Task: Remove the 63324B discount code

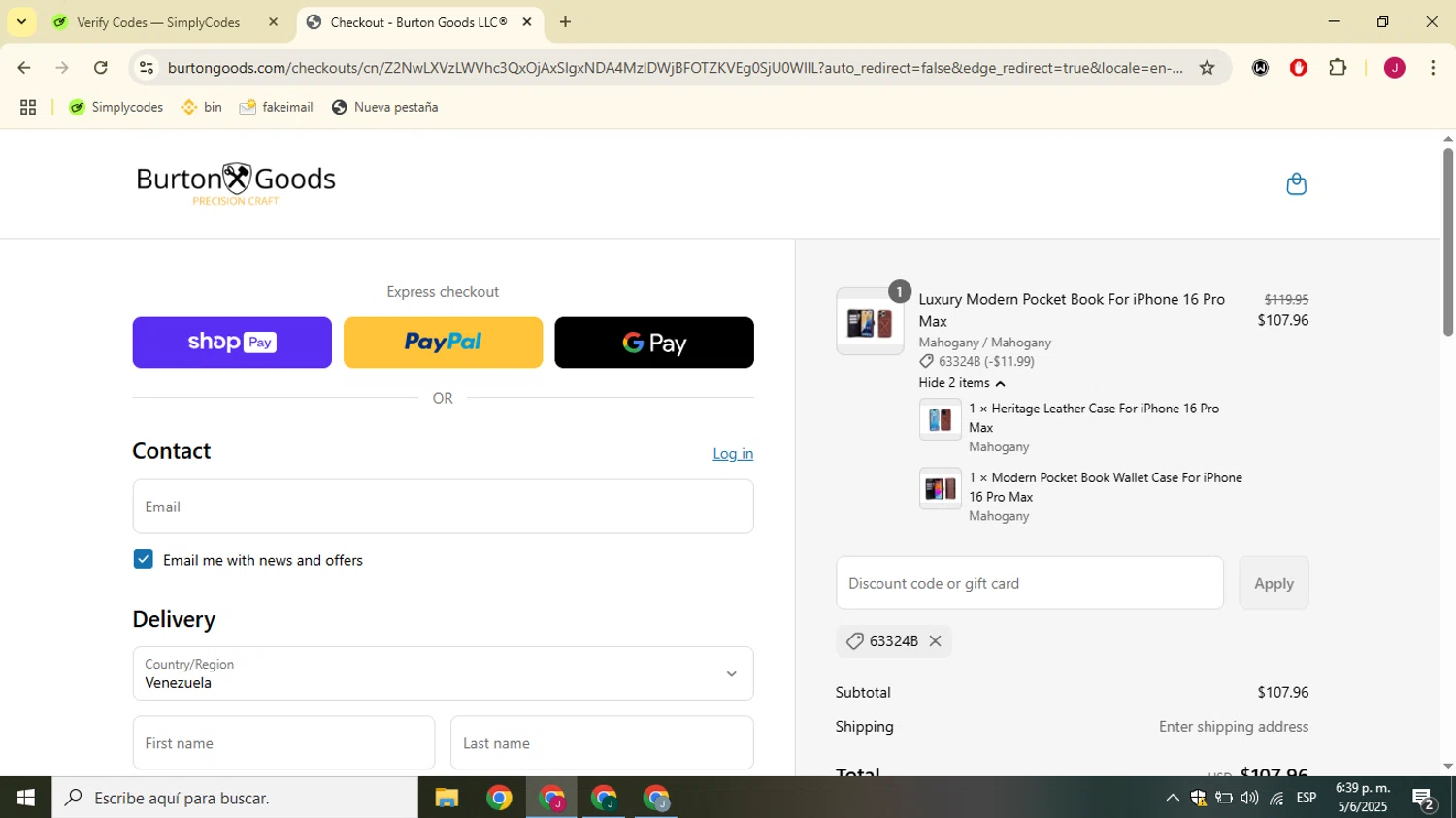Action: [935, 641]
